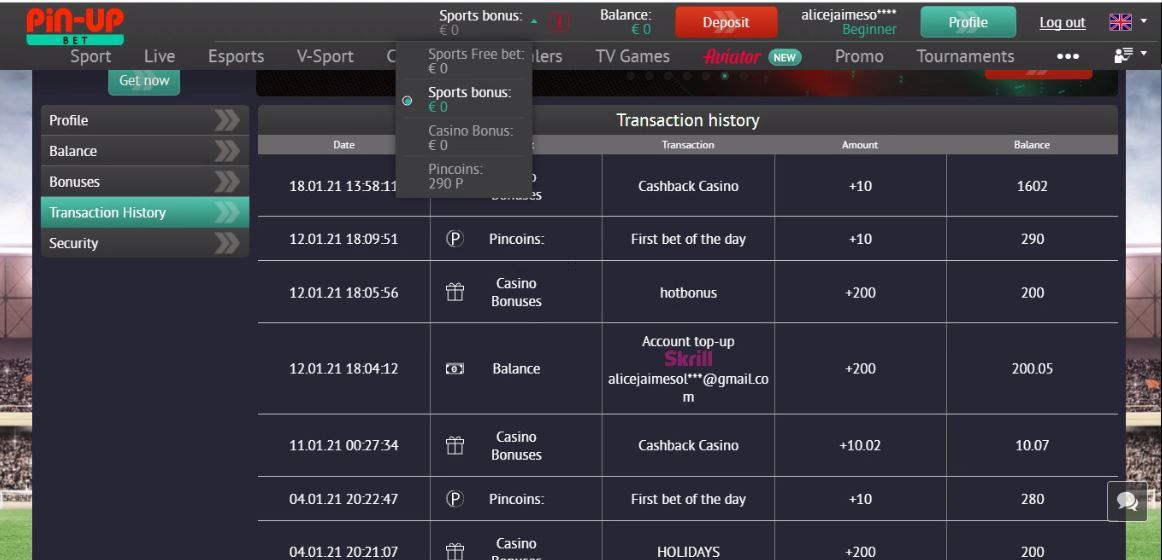This screenshot has width=1162, height=560.
Task: Click the cash icon in Balance row
Action: [x=455, y=369]
